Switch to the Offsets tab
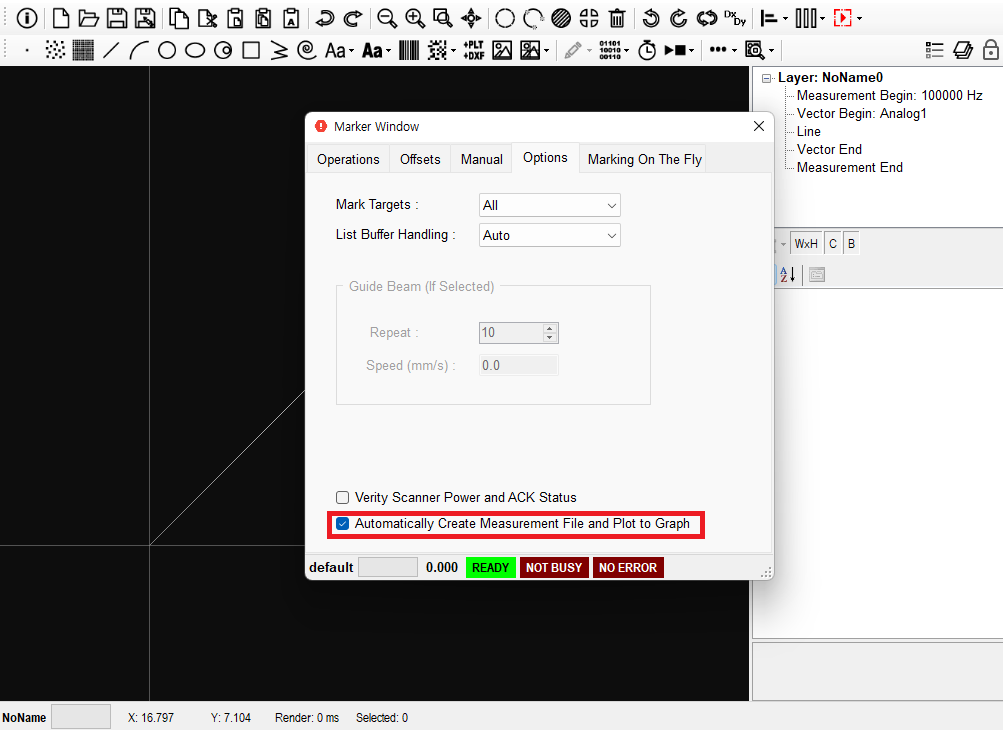The height and width of the screenshot is (730, 1003). (x=420, y=159)
